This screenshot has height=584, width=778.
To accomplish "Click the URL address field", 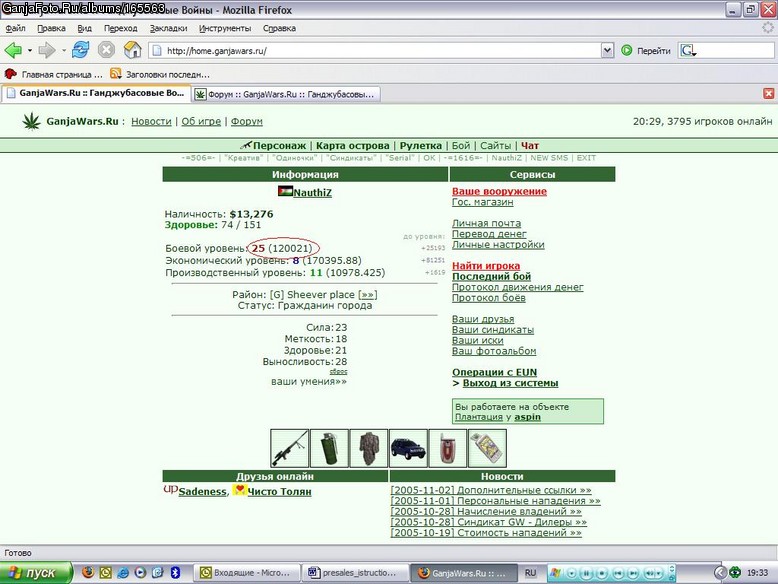I will point(375,50).
